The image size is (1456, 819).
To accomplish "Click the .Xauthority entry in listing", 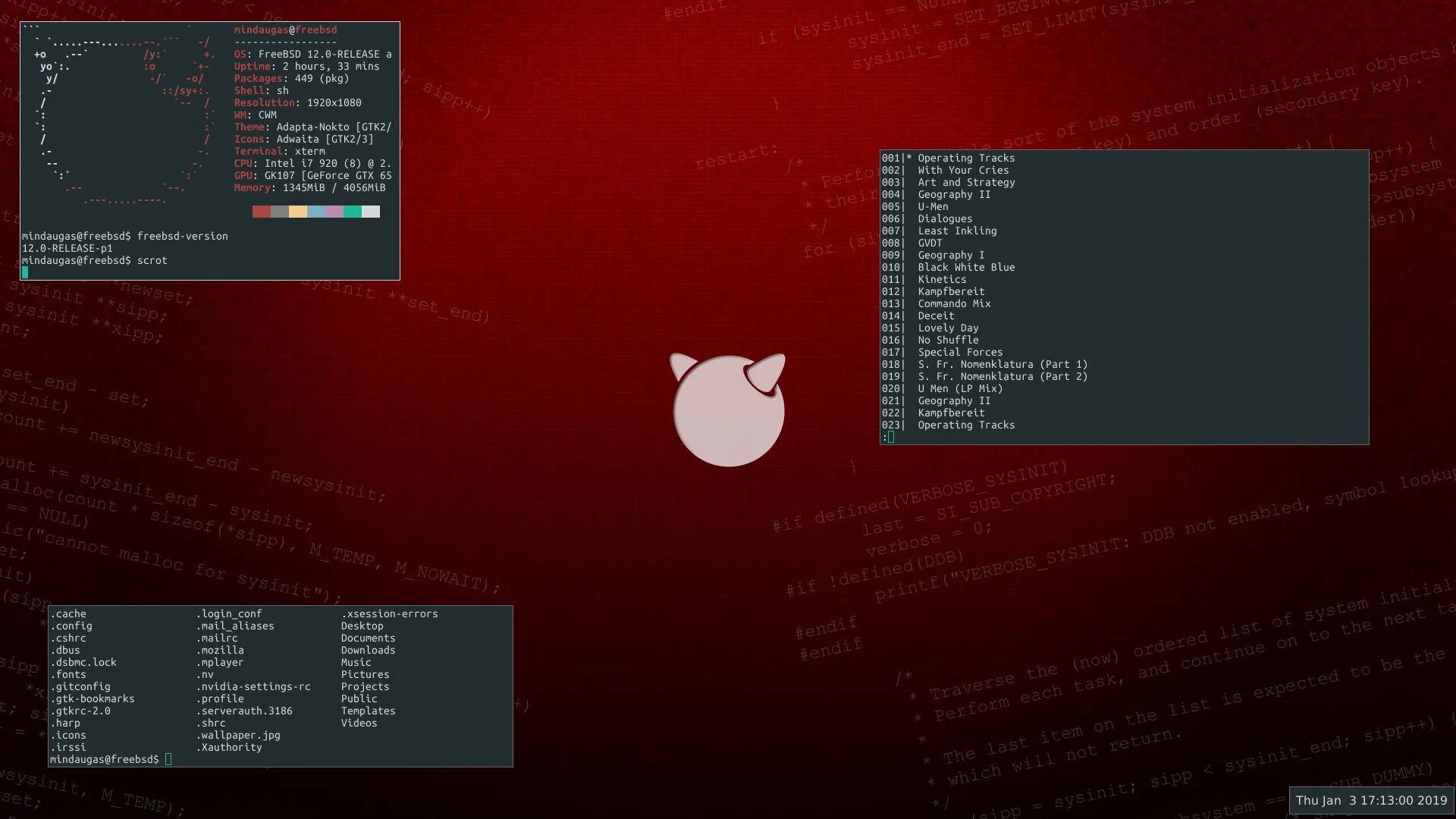I will pyautogui.click(x=229, y=748).
